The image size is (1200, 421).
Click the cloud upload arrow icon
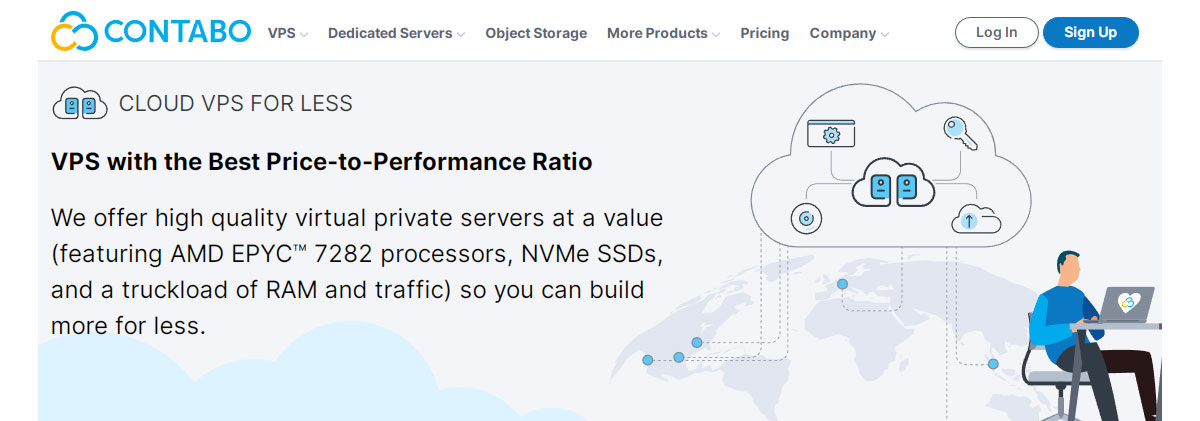pyautogui.click(x=976, y=217)
